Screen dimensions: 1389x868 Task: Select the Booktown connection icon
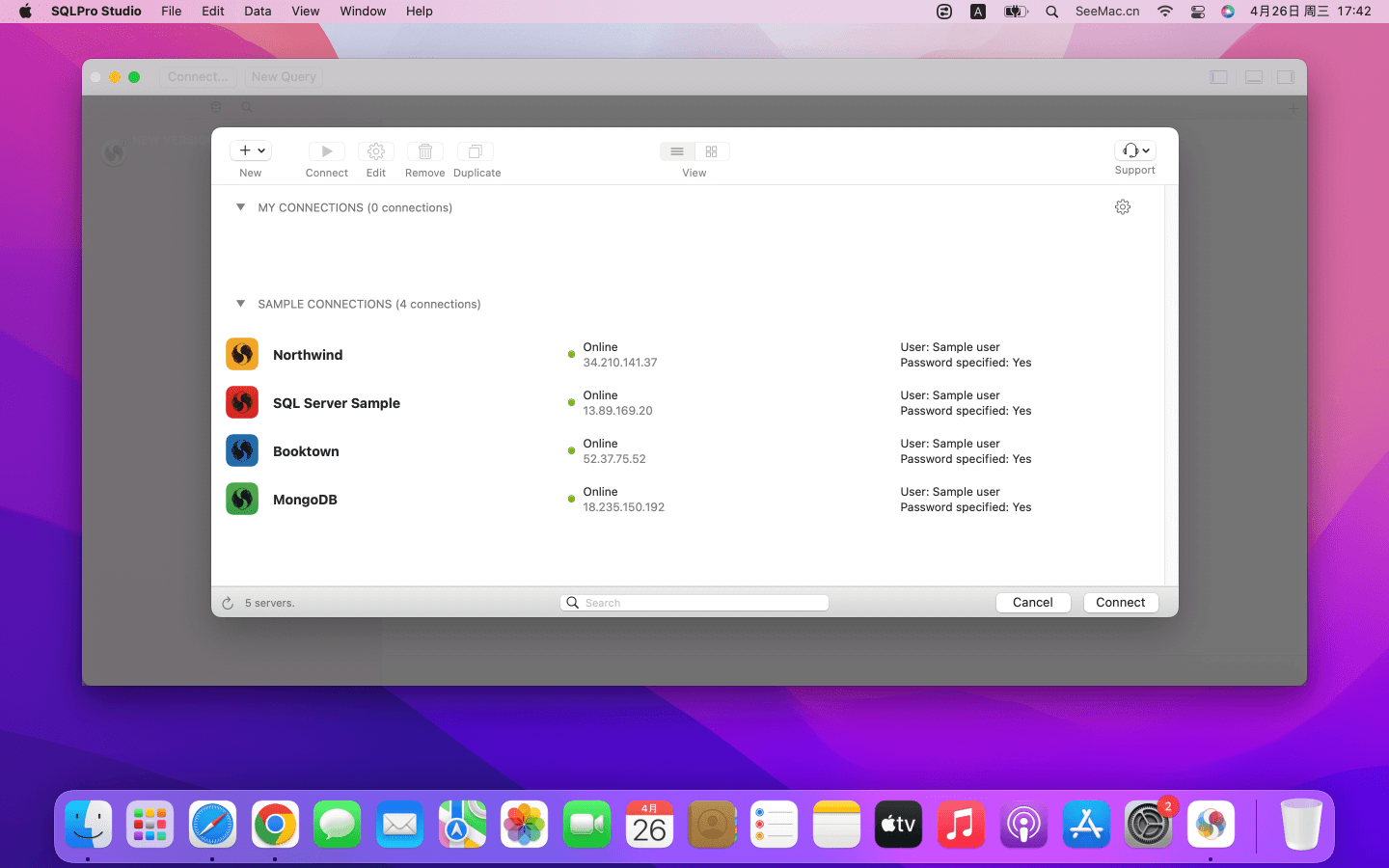pos(242,450)
